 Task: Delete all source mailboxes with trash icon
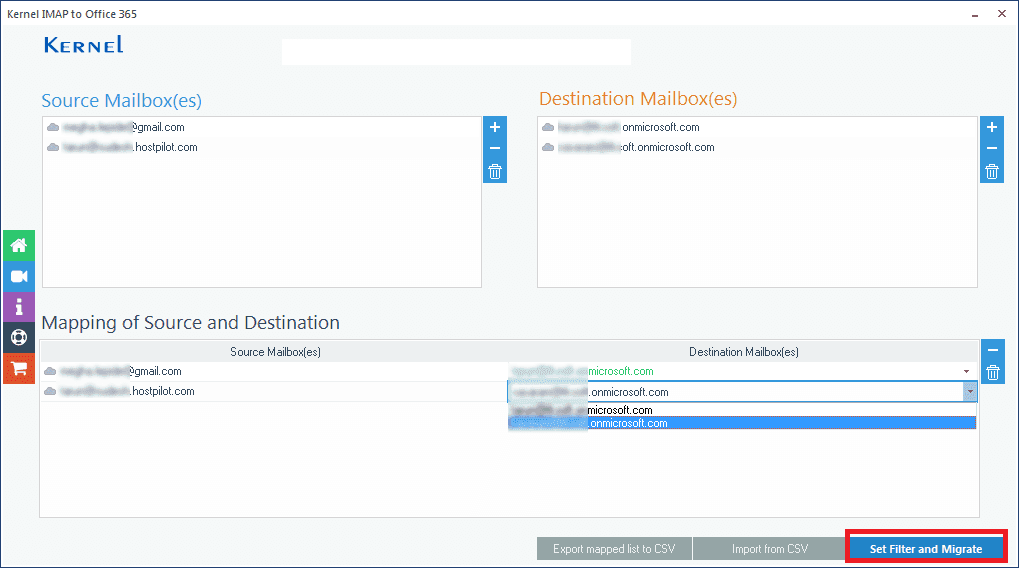[x=495, y=172]
